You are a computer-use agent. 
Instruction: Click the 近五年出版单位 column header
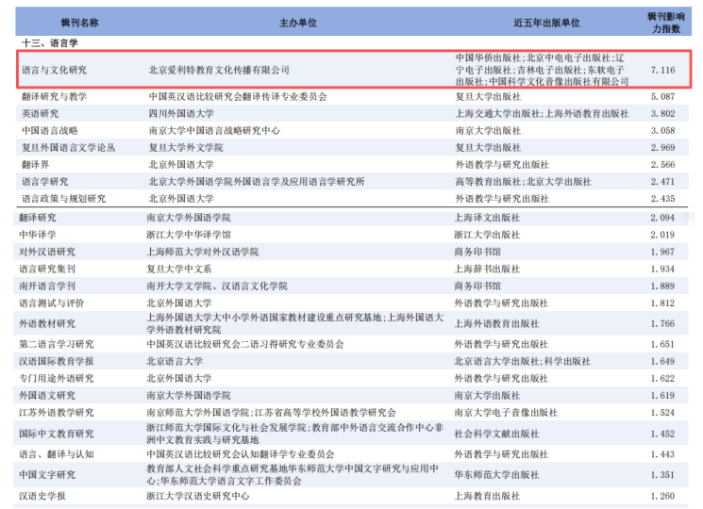tap(546, 23)
